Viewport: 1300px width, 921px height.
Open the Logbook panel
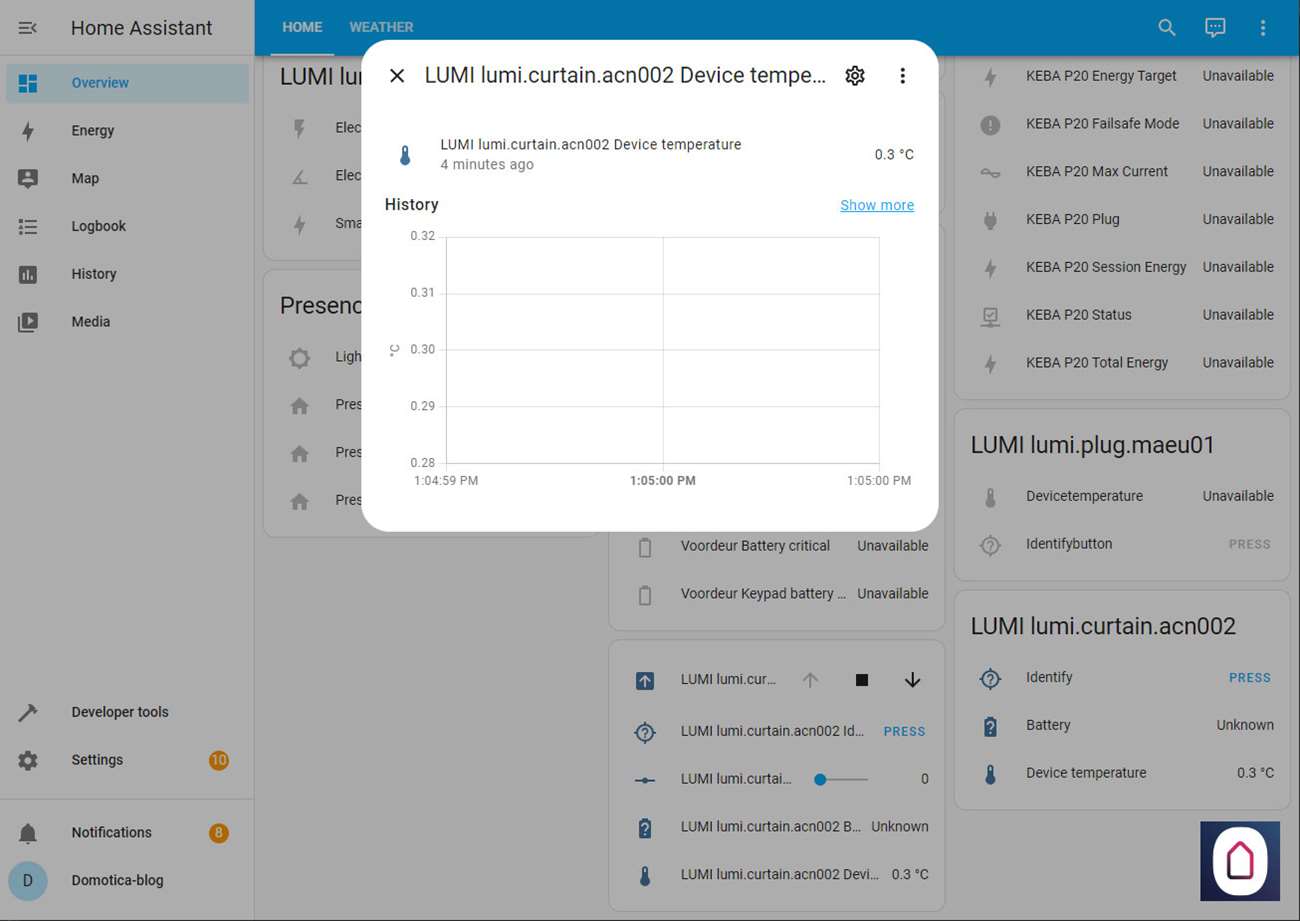(127, 226)
